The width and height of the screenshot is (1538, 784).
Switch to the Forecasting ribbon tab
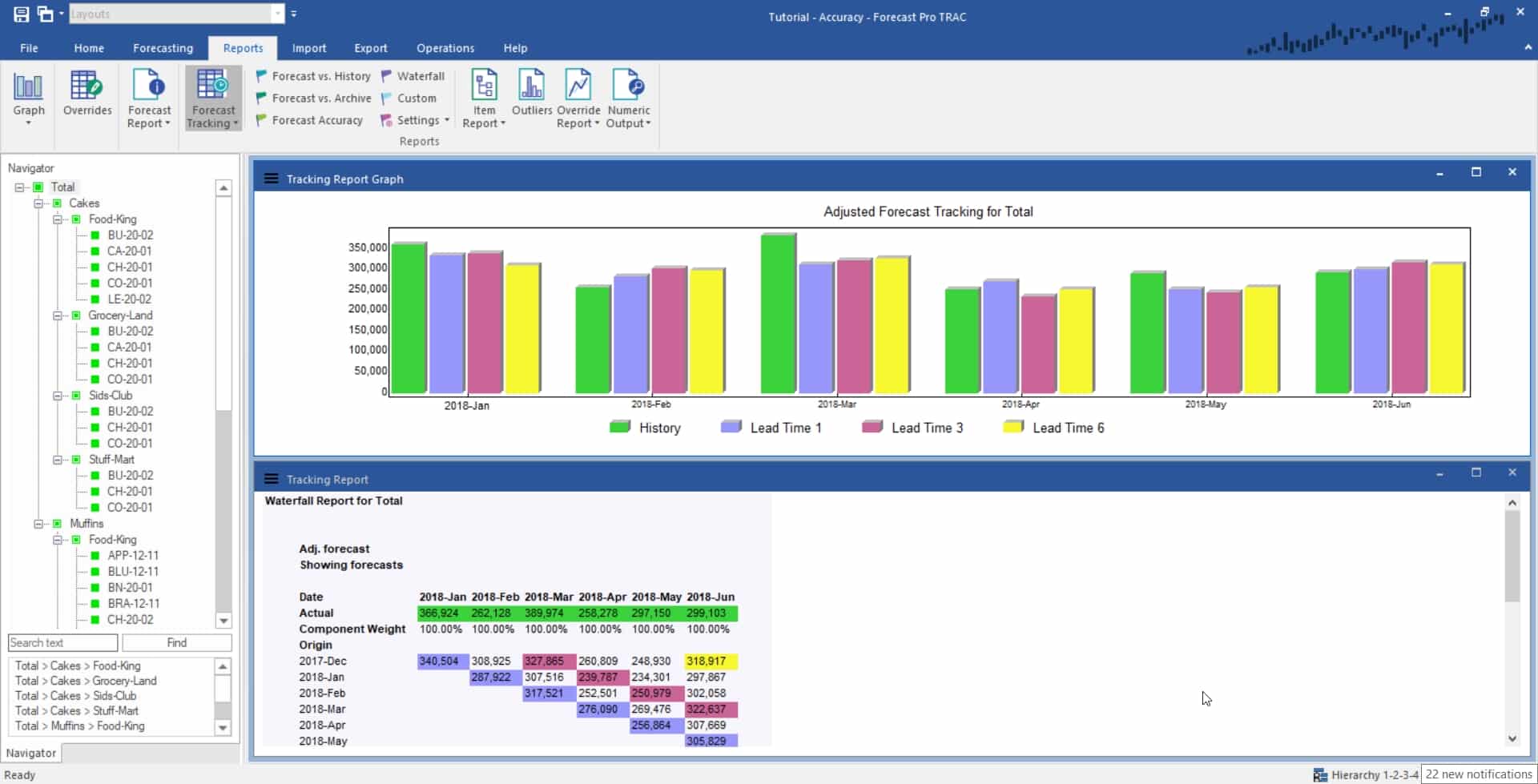163,48
